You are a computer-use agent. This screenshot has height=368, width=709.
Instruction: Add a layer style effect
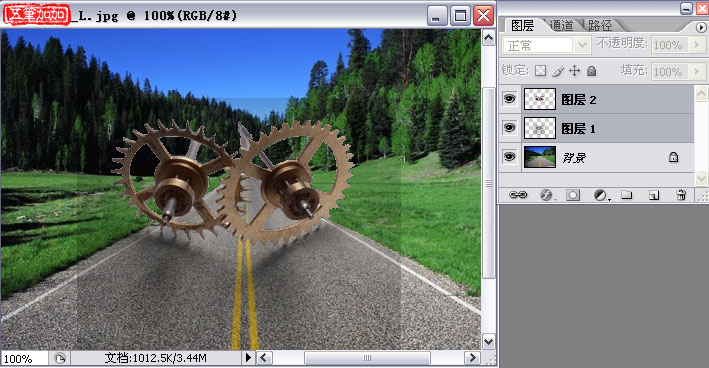point(546,195)
